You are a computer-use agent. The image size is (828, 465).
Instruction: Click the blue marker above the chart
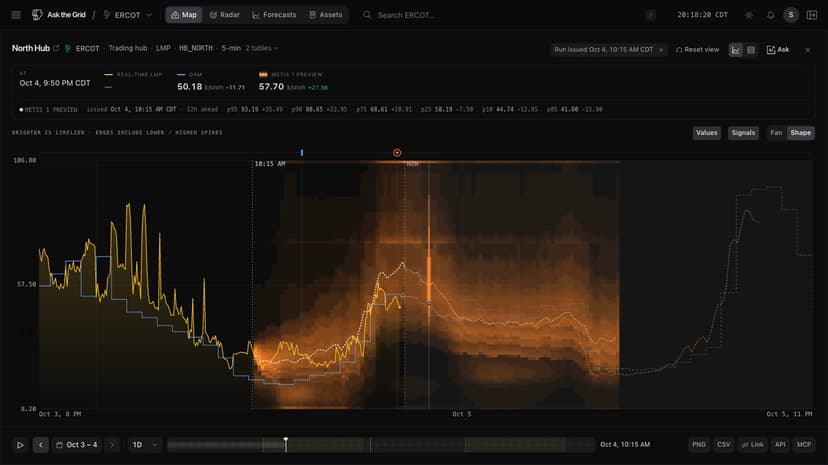(x=302, y=153)
